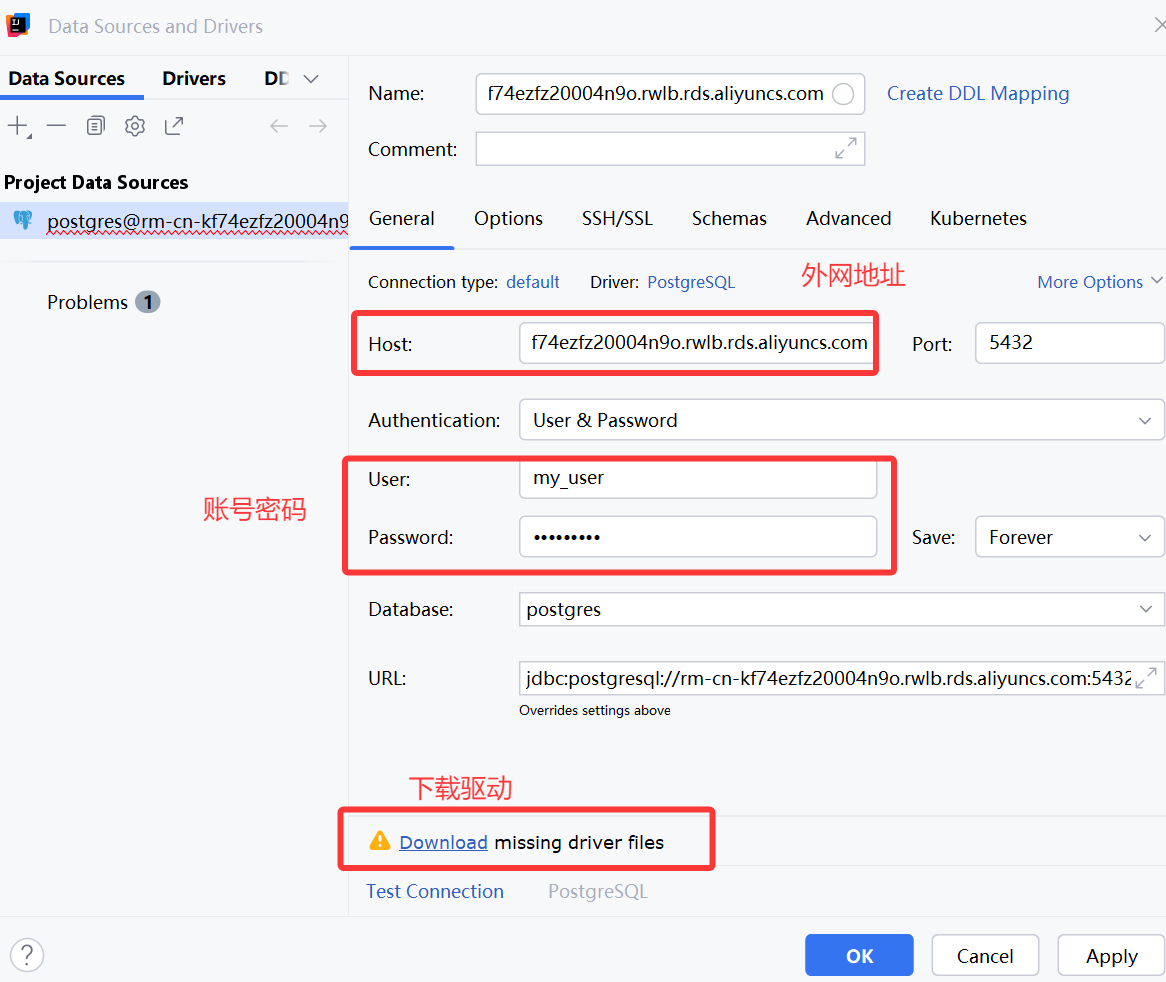Image resolution: width=1166 pixels, height=982 pixels.
Task: Switch to the DDL mappings tab
Action: tap(277, 78)
